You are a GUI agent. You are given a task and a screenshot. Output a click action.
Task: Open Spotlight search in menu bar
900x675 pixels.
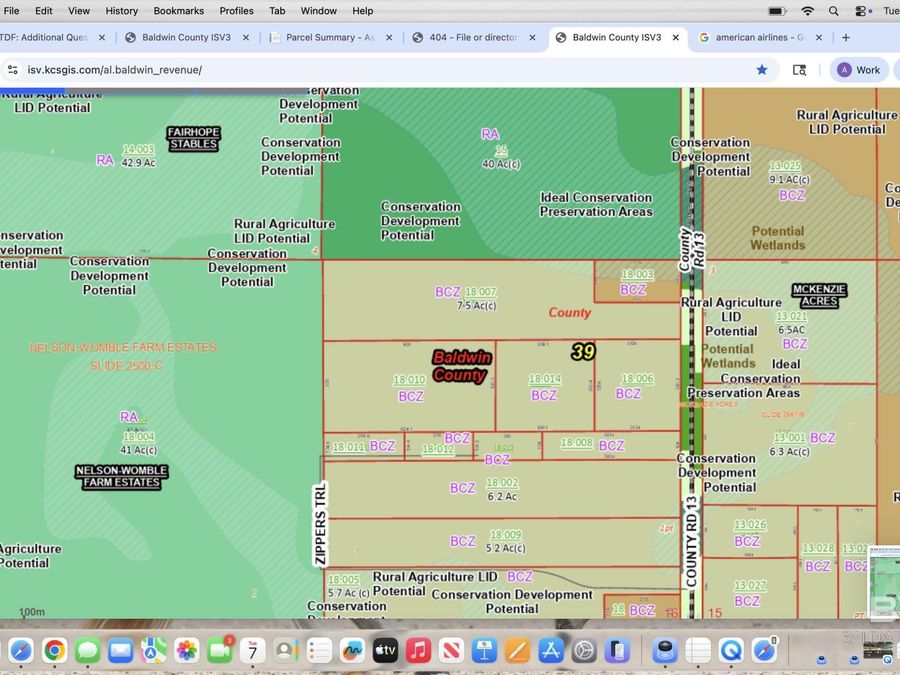pos(833,11)
